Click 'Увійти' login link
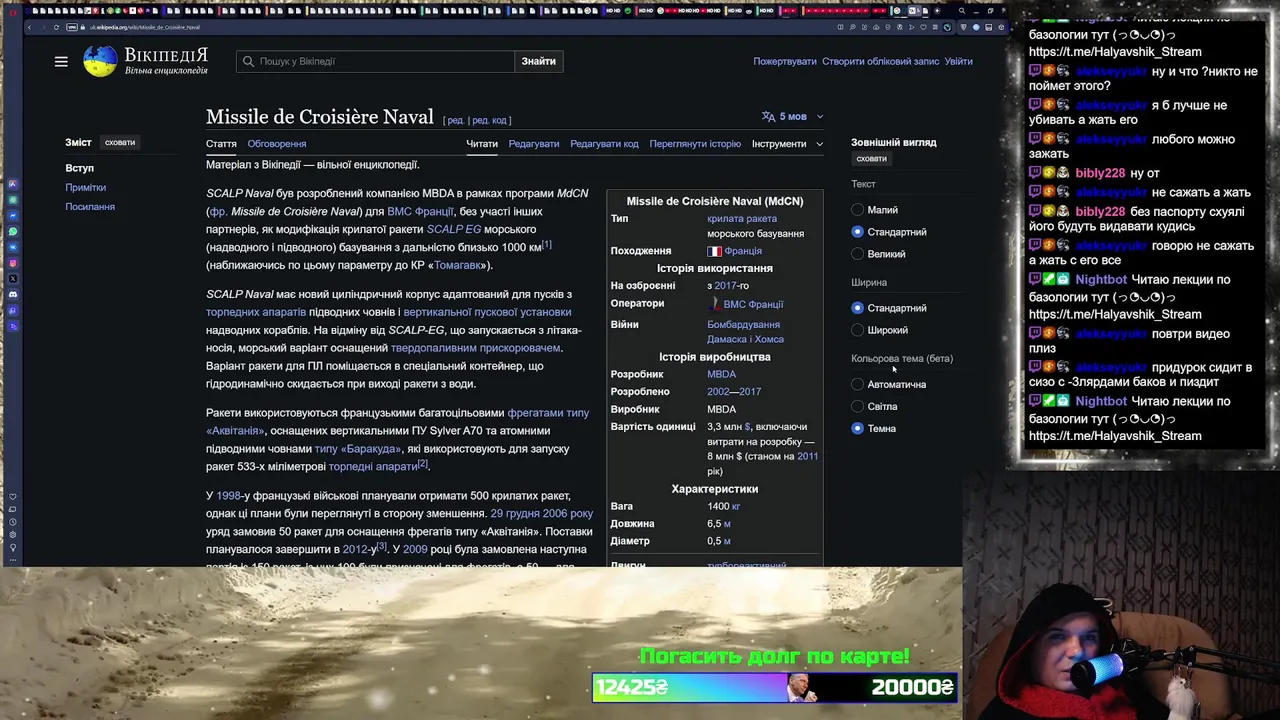Viewport: 1280px width, 720px height. 958,62
